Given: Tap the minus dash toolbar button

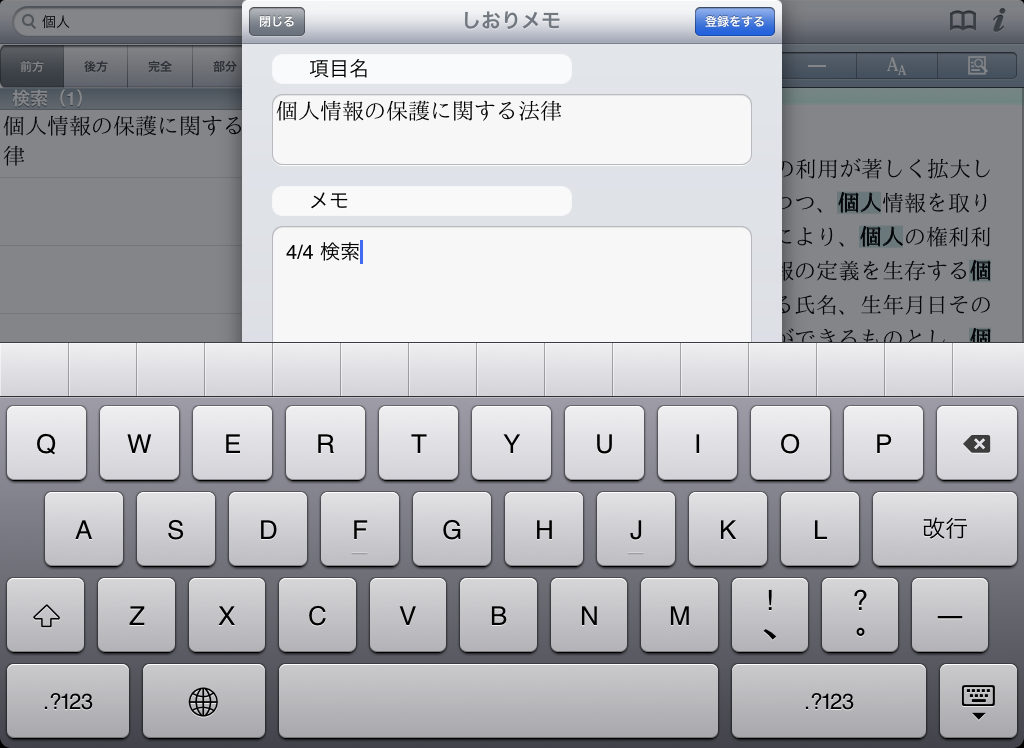Looking at the screenshot, I should pos(817,66).
